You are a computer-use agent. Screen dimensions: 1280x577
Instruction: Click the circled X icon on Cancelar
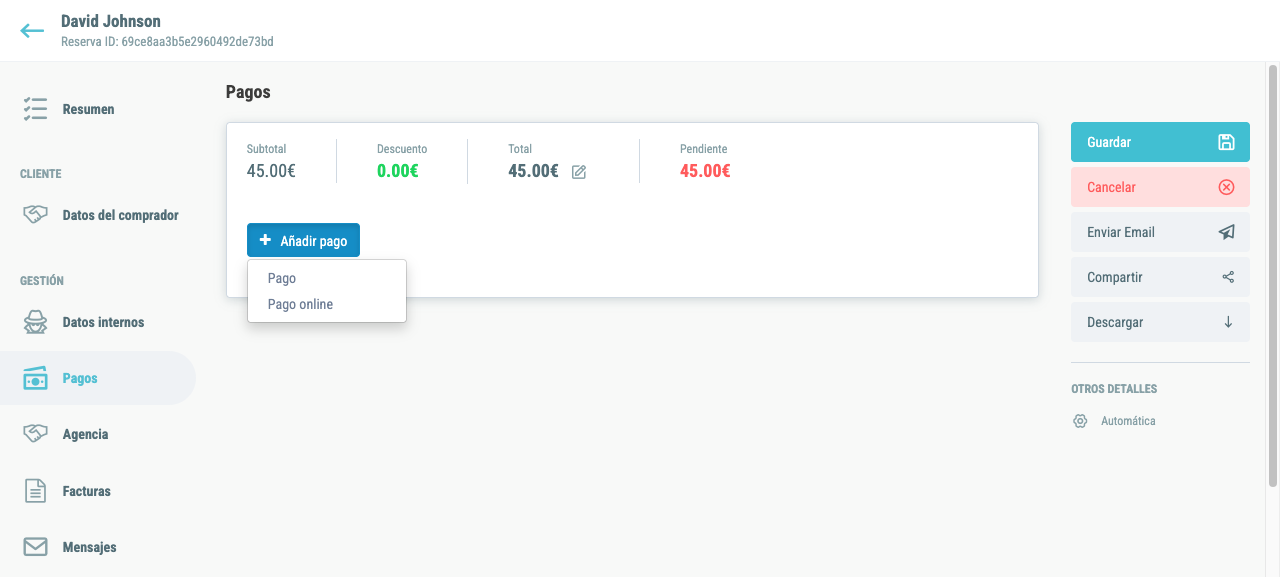point(1227,187)
